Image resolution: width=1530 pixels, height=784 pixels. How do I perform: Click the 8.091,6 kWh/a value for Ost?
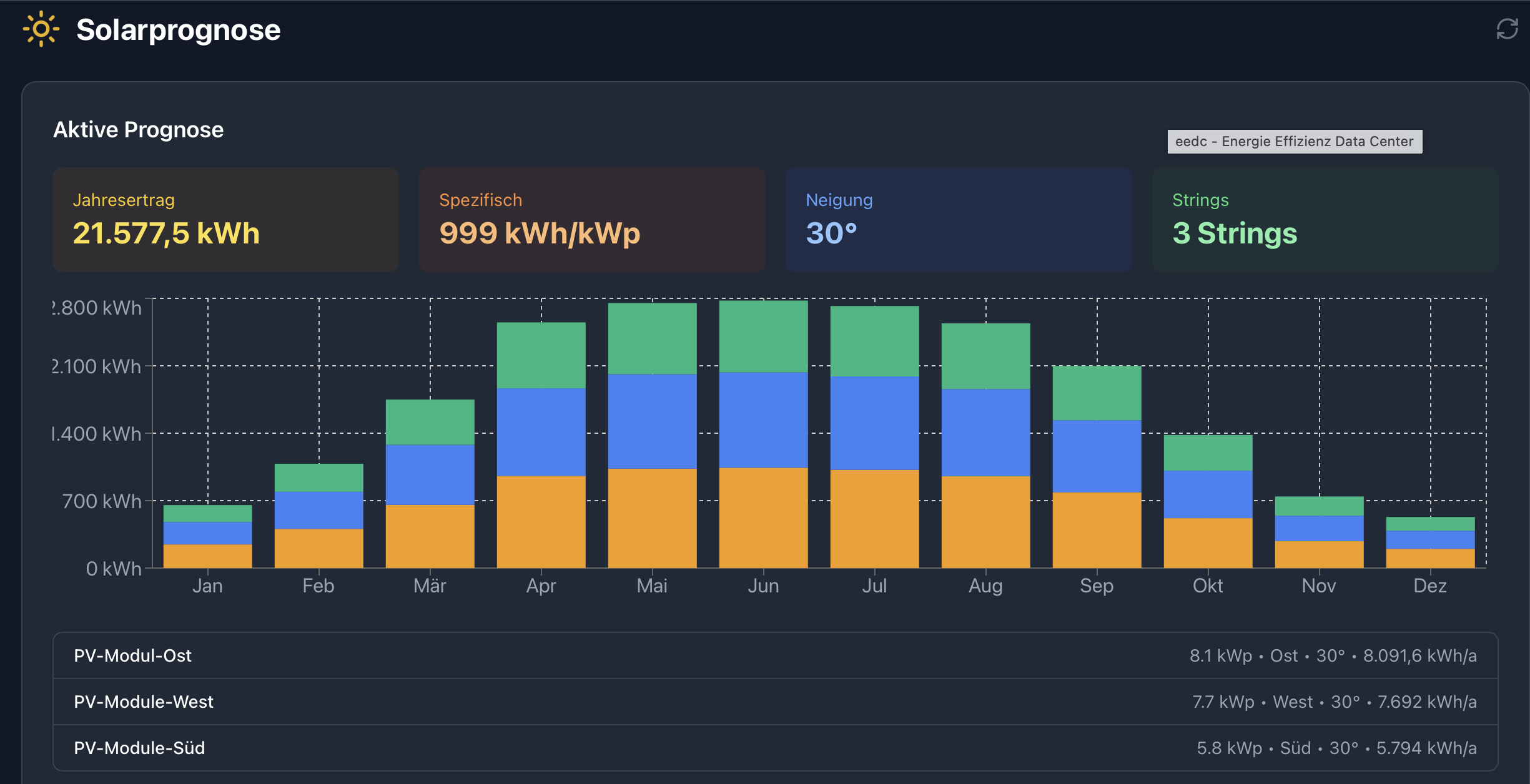(x=1419, y=656)
